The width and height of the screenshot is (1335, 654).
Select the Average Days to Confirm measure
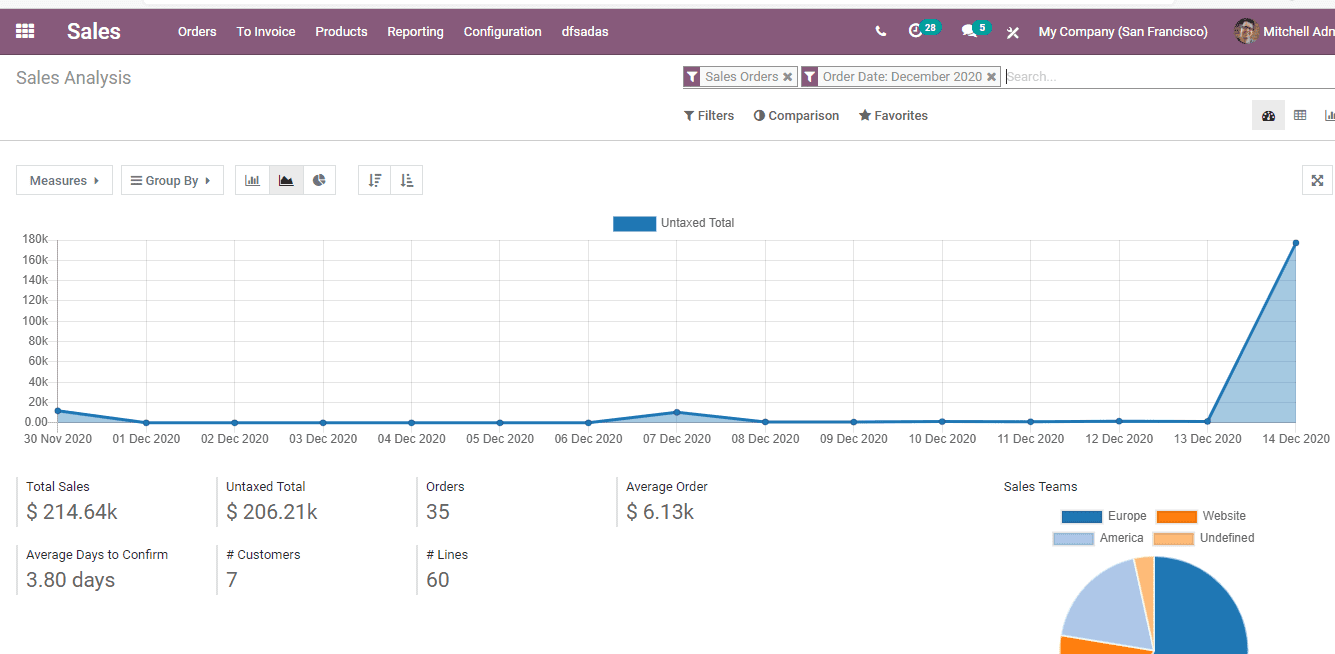[x=116, y=569]
